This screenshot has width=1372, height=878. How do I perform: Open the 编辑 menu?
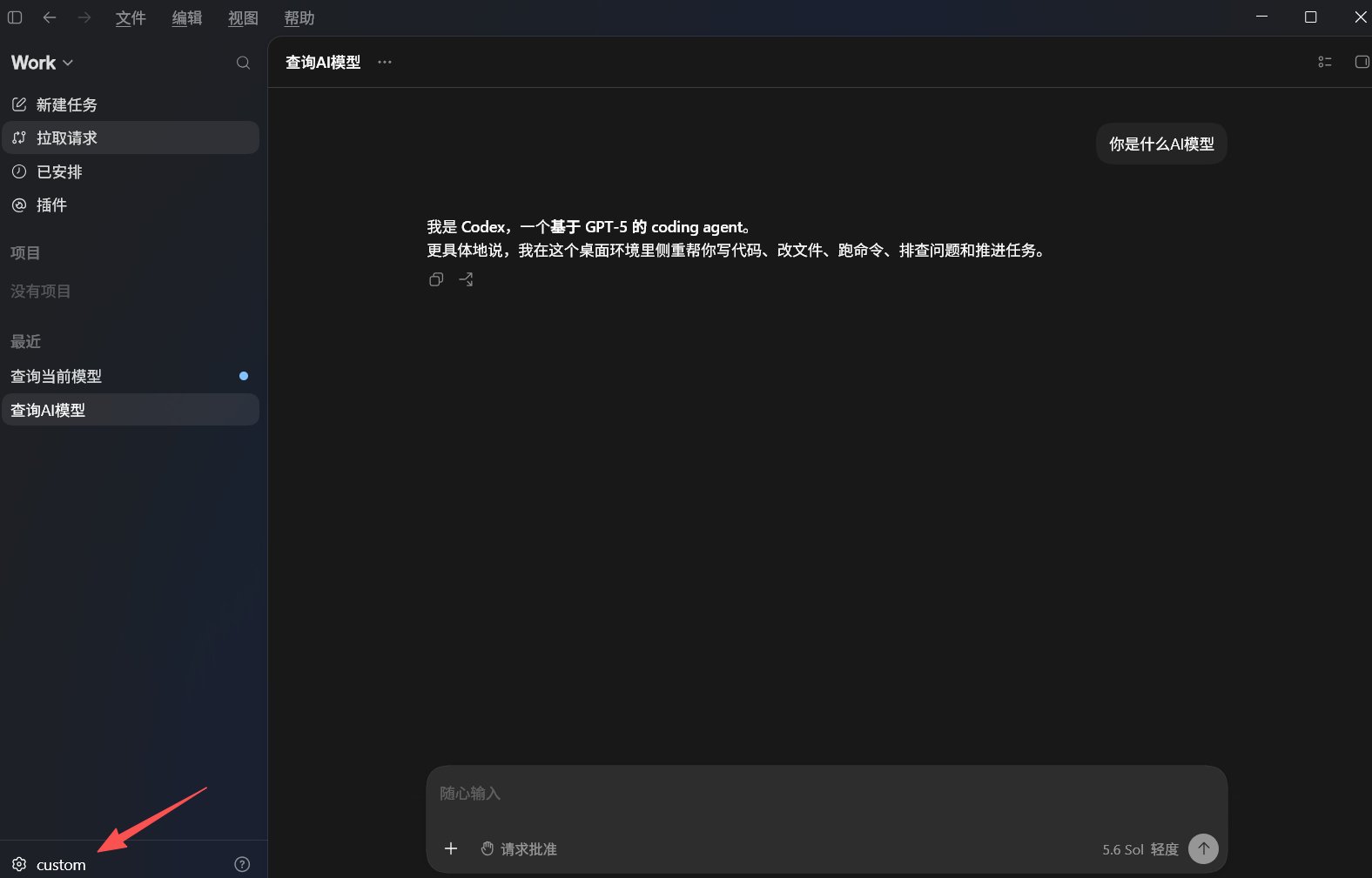[x=187, y=18]
